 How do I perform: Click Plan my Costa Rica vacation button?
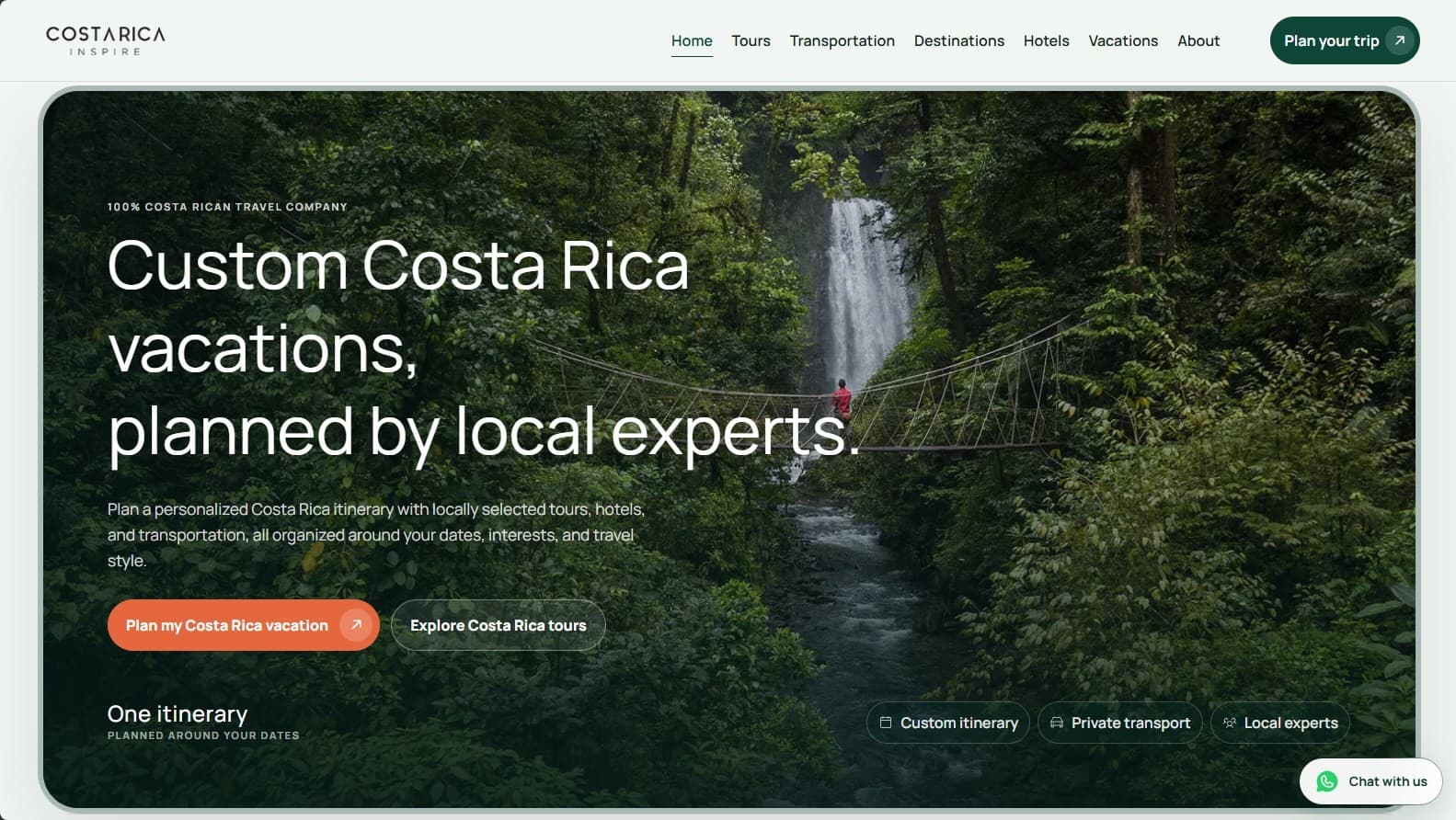point(244,625)
